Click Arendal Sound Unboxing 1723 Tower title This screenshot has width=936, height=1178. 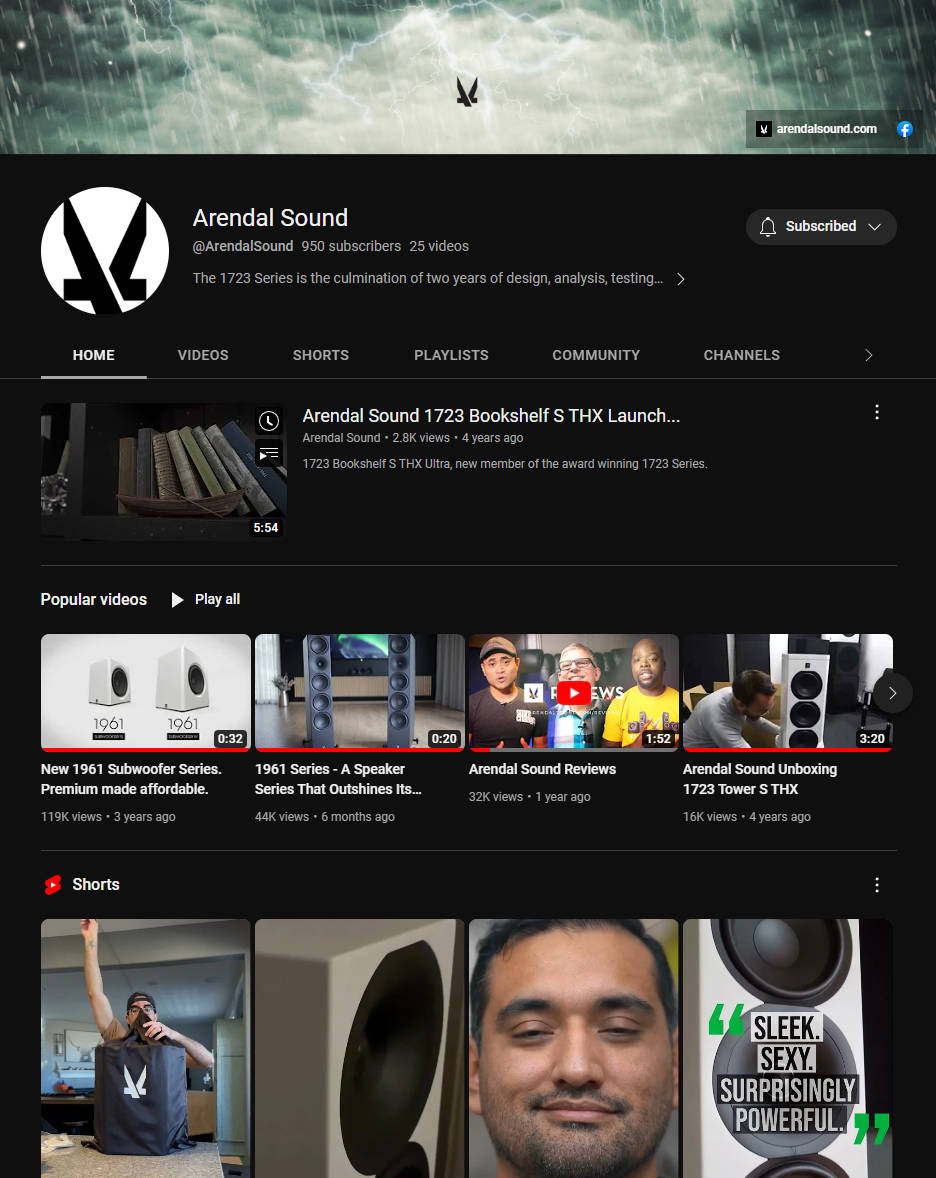point(759,779)
